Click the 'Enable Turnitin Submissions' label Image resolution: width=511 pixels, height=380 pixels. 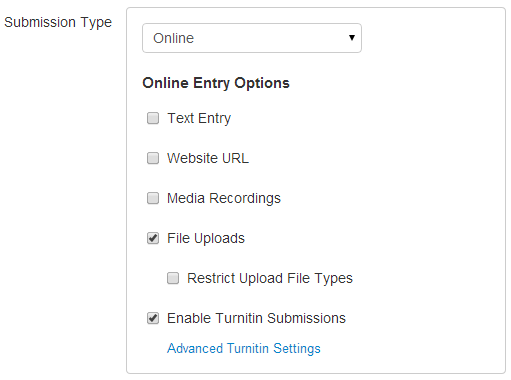256,318
